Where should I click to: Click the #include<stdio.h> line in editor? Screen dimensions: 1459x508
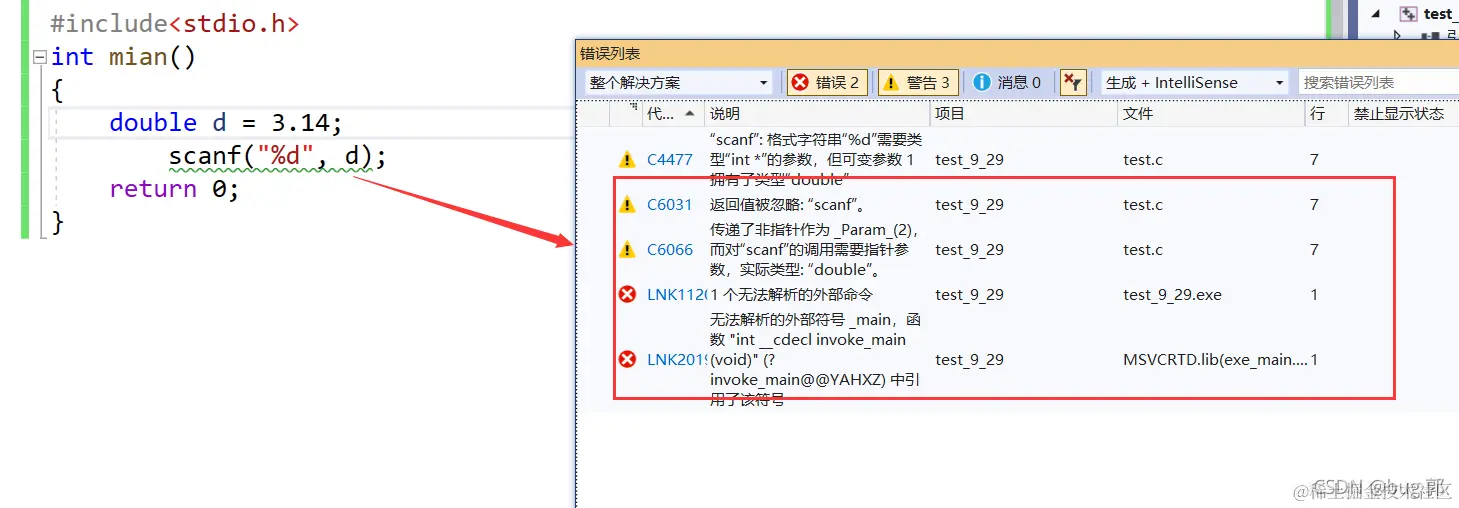pyautogui.click(x=174, y=23)
